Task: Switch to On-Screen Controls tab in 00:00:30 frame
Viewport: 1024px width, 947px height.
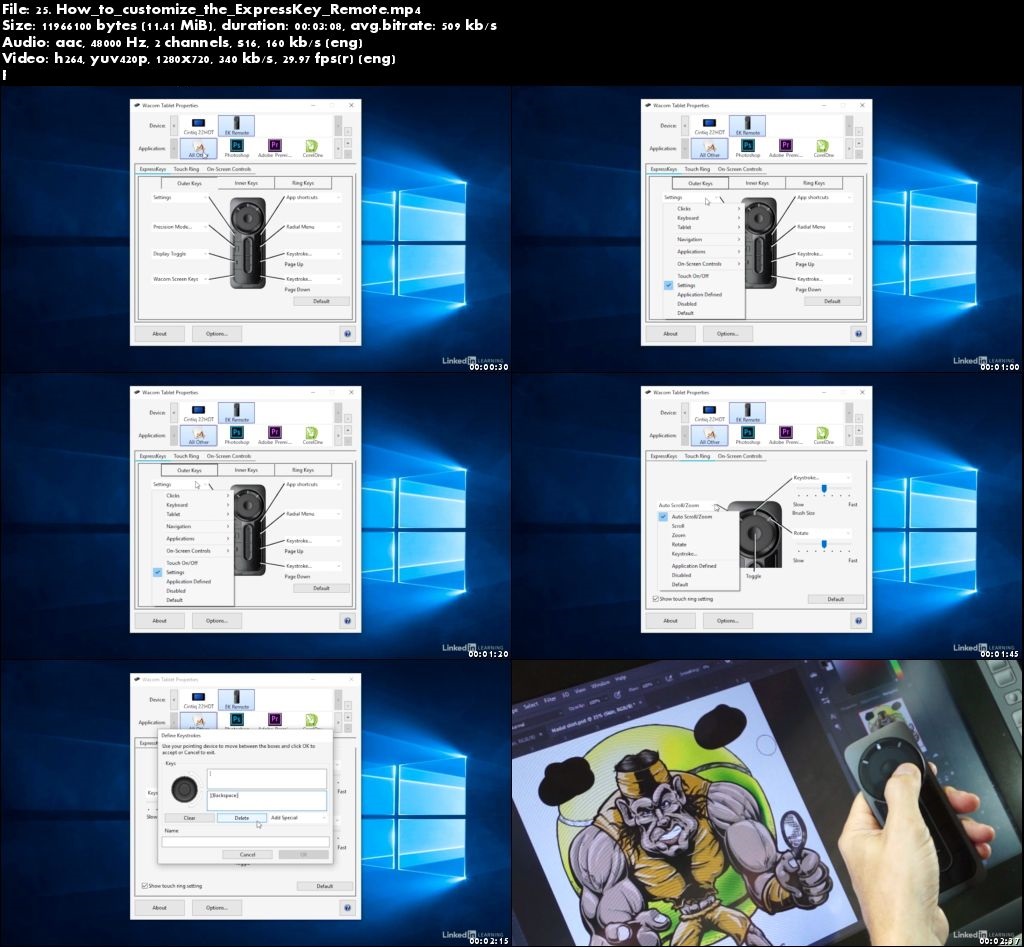Action: 229,169
